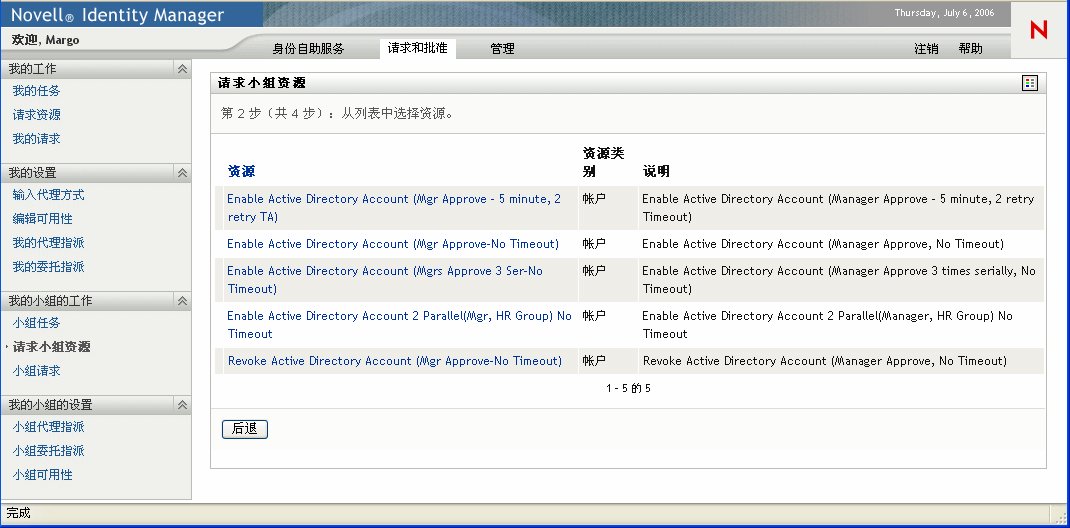The height and width of the screenshot is (528, 1070).
Task: Select Enable AD Account Mgr Approve-No Timeout resource
Action: 393,244
